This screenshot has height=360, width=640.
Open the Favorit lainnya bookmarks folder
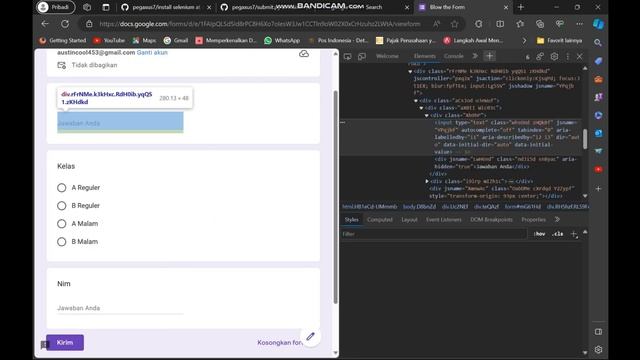[559, 40]
